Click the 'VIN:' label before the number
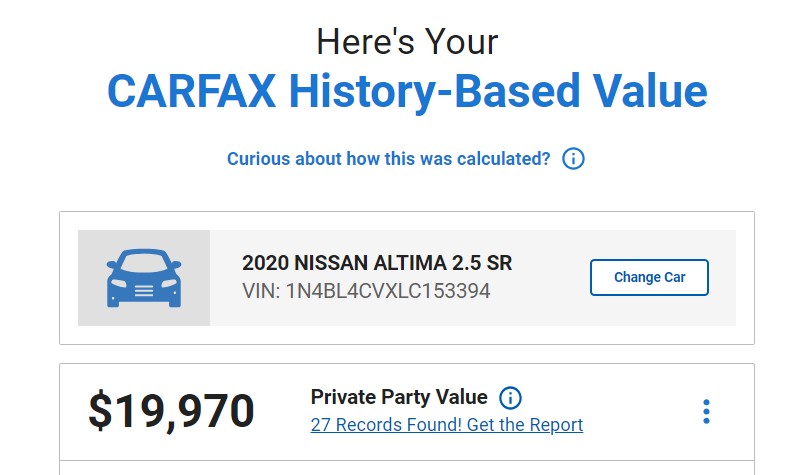The width and height of the screenshot is (808, 475). tap(261, 291)
